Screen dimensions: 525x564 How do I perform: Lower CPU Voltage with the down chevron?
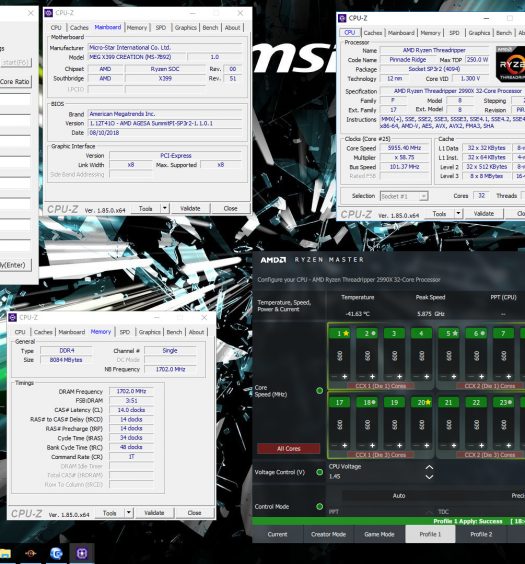tap(429, 477)
